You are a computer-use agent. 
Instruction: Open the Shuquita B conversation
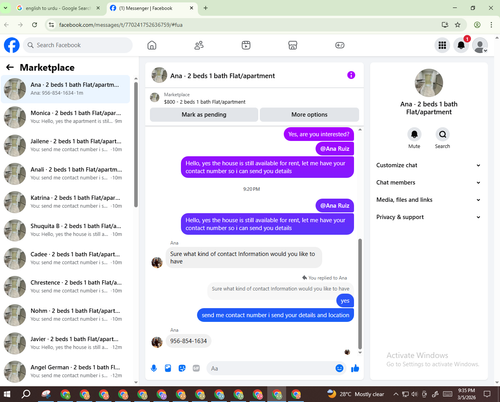coord(66,230)
